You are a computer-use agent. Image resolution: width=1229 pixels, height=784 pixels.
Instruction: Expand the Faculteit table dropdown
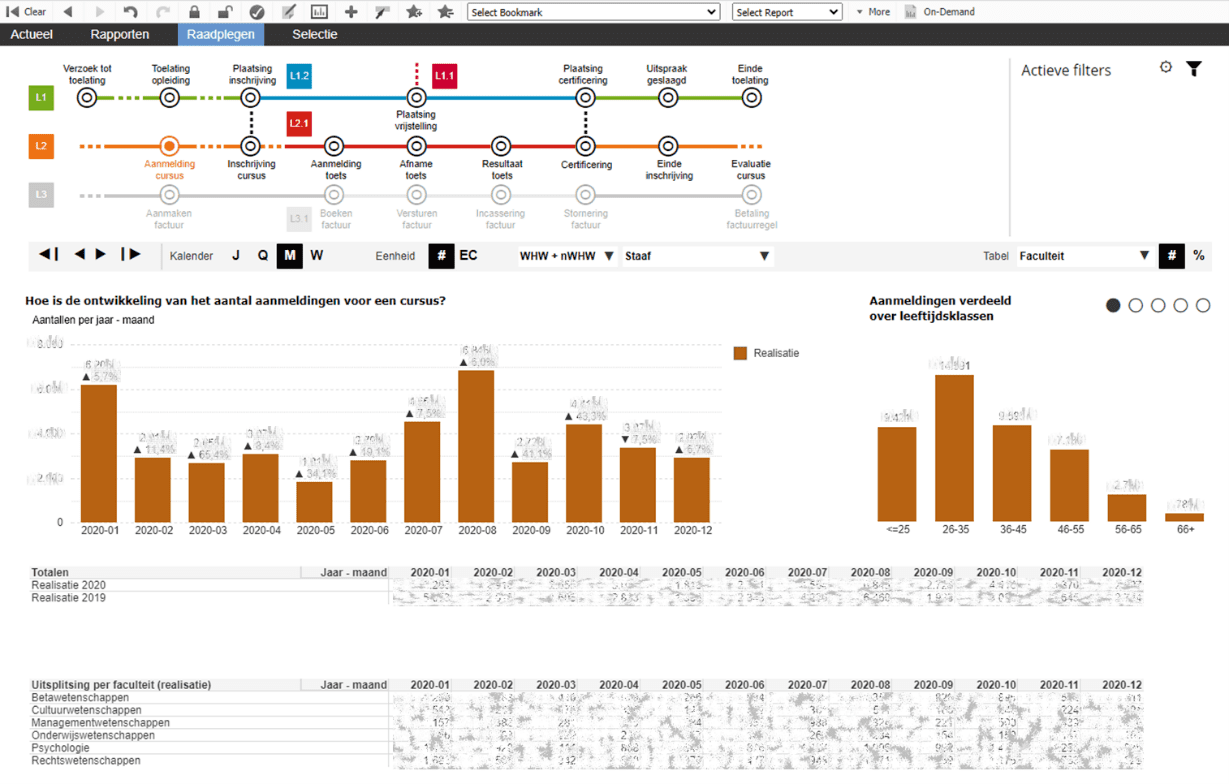[x=1084, y=256]
